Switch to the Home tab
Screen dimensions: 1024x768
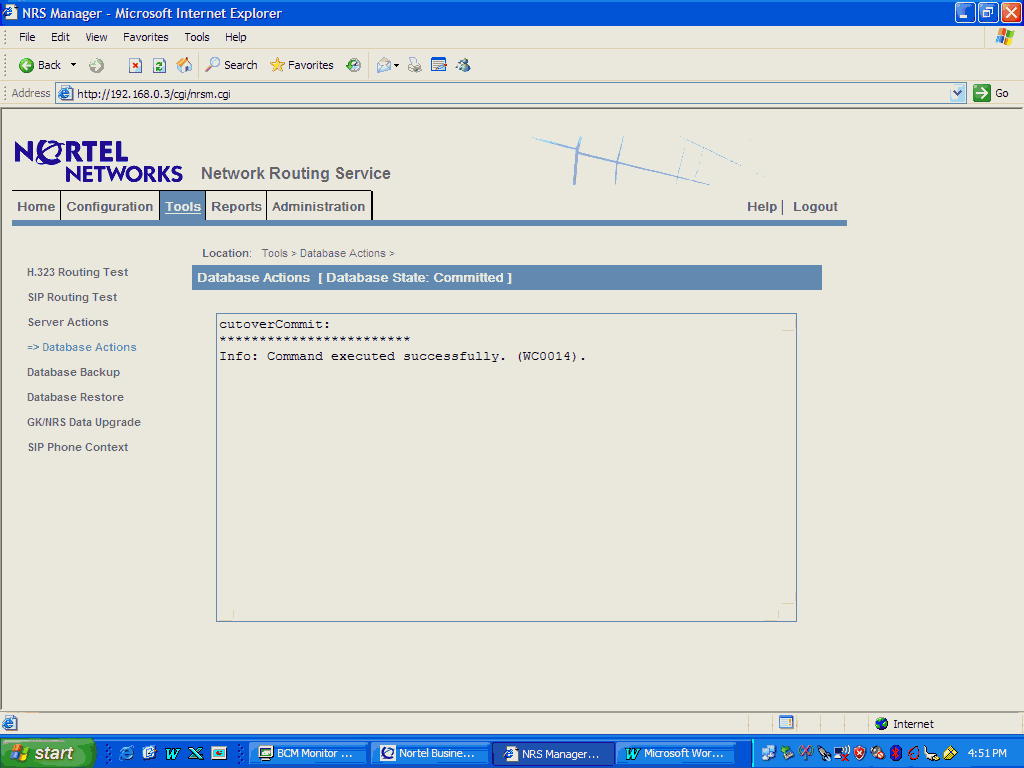click(x=36, y=206)
